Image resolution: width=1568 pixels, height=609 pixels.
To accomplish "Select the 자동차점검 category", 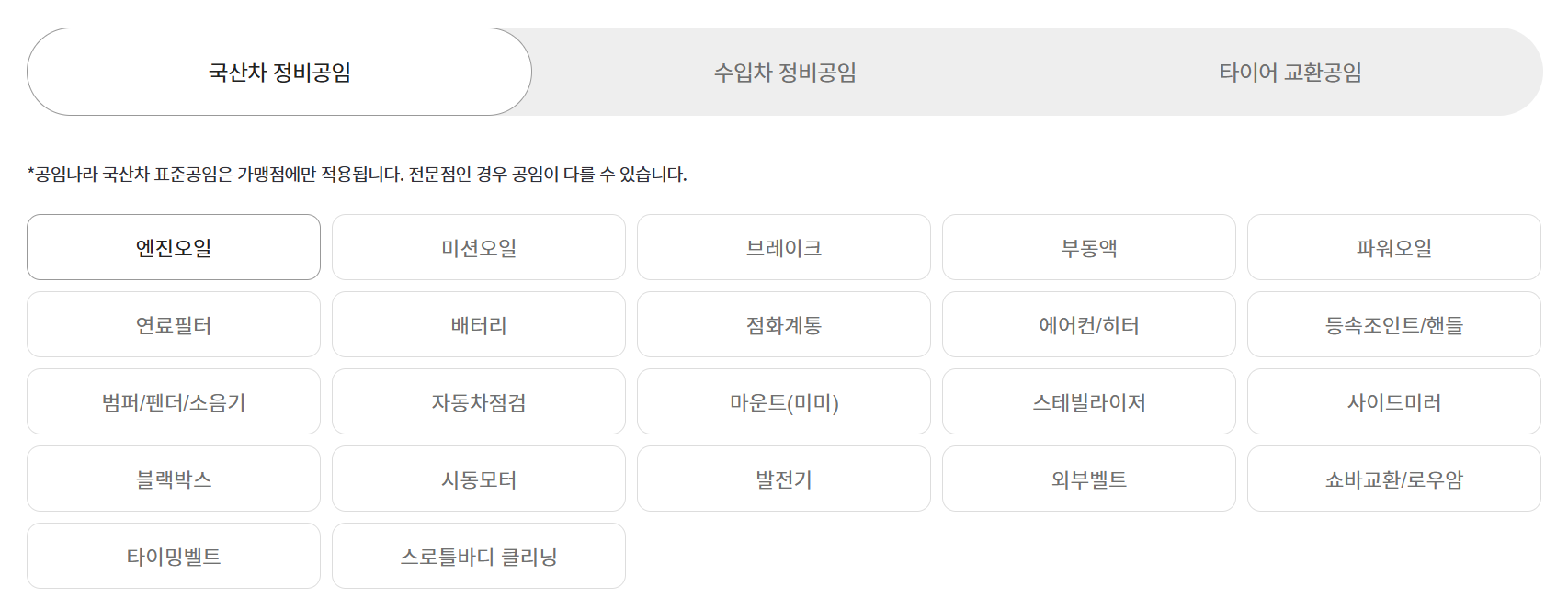I will (479, 401).
